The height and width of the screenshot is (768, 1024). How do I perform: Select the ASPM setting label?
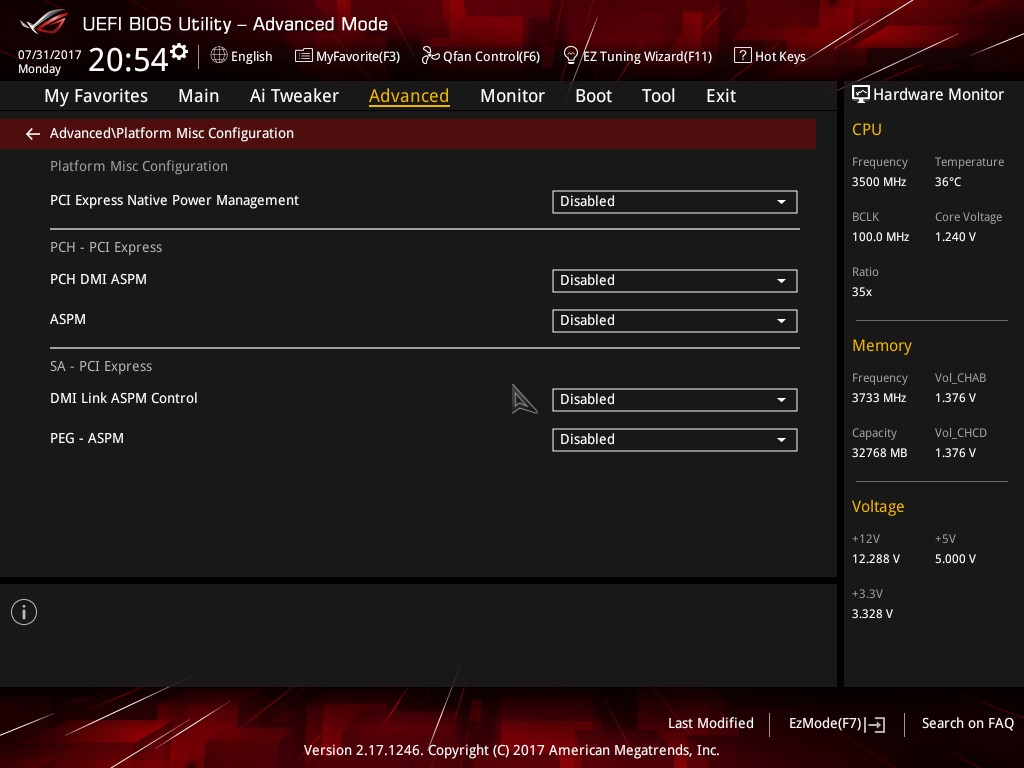(x=68, y=319)
